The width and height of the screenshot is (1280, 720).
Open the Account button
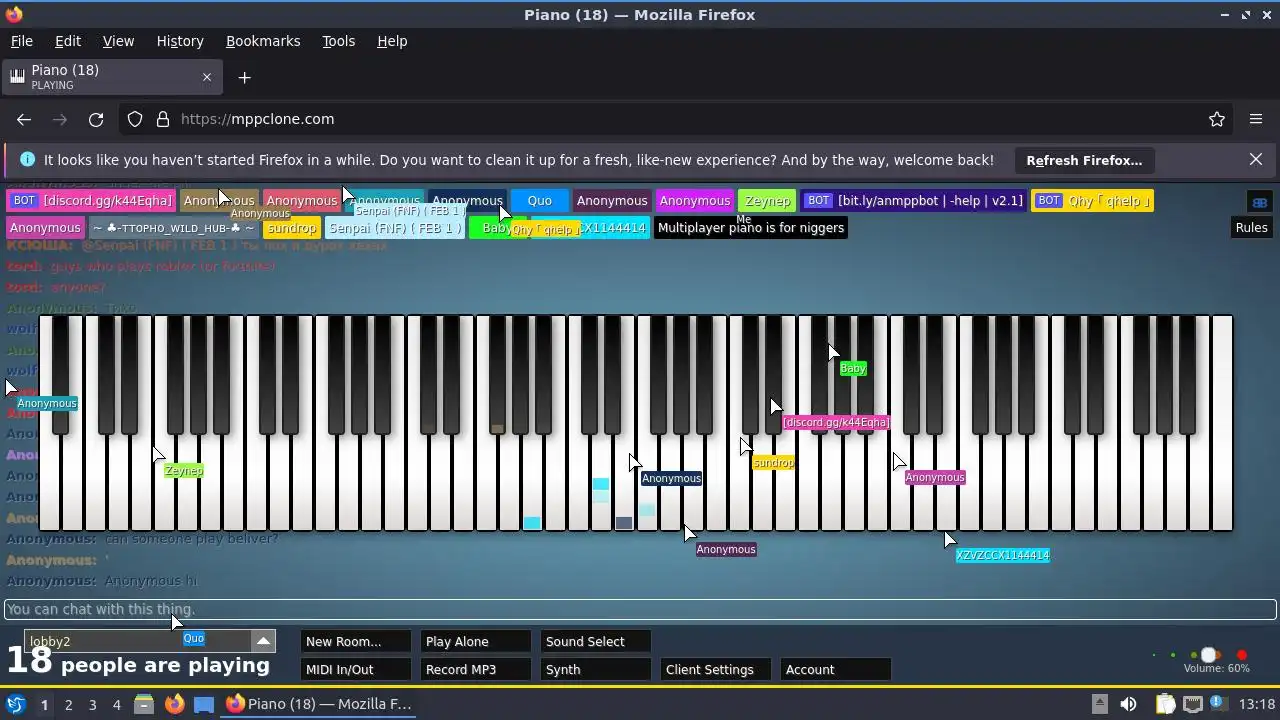(836, 669)
